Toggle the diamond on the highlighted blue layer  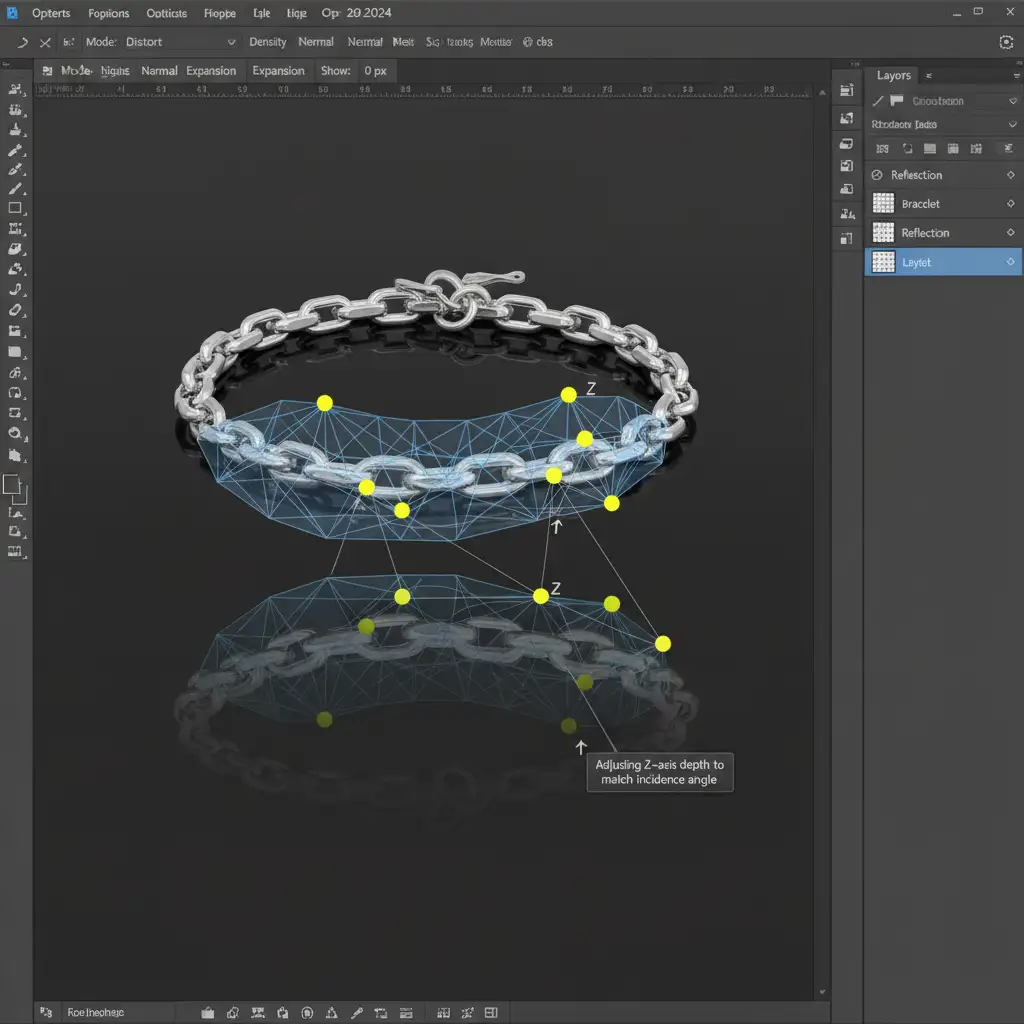1010,262
